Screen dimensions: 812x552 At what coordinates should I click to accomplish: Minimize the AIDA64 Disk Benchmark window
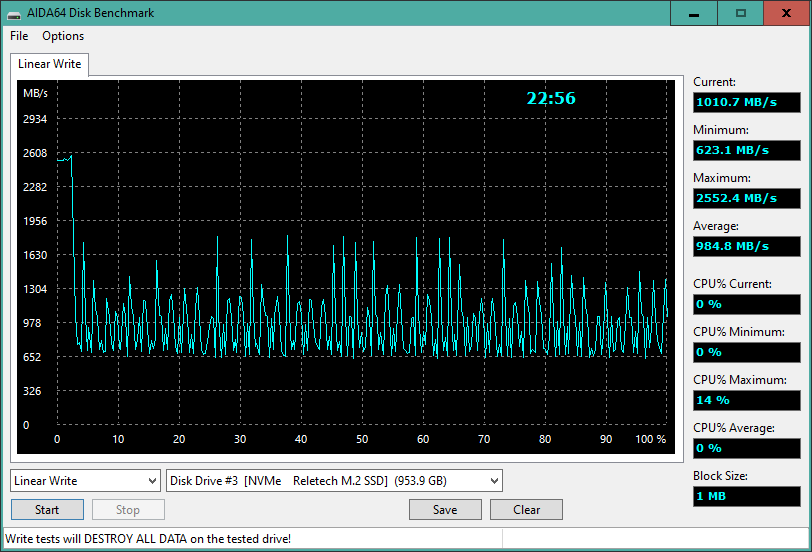694,13
